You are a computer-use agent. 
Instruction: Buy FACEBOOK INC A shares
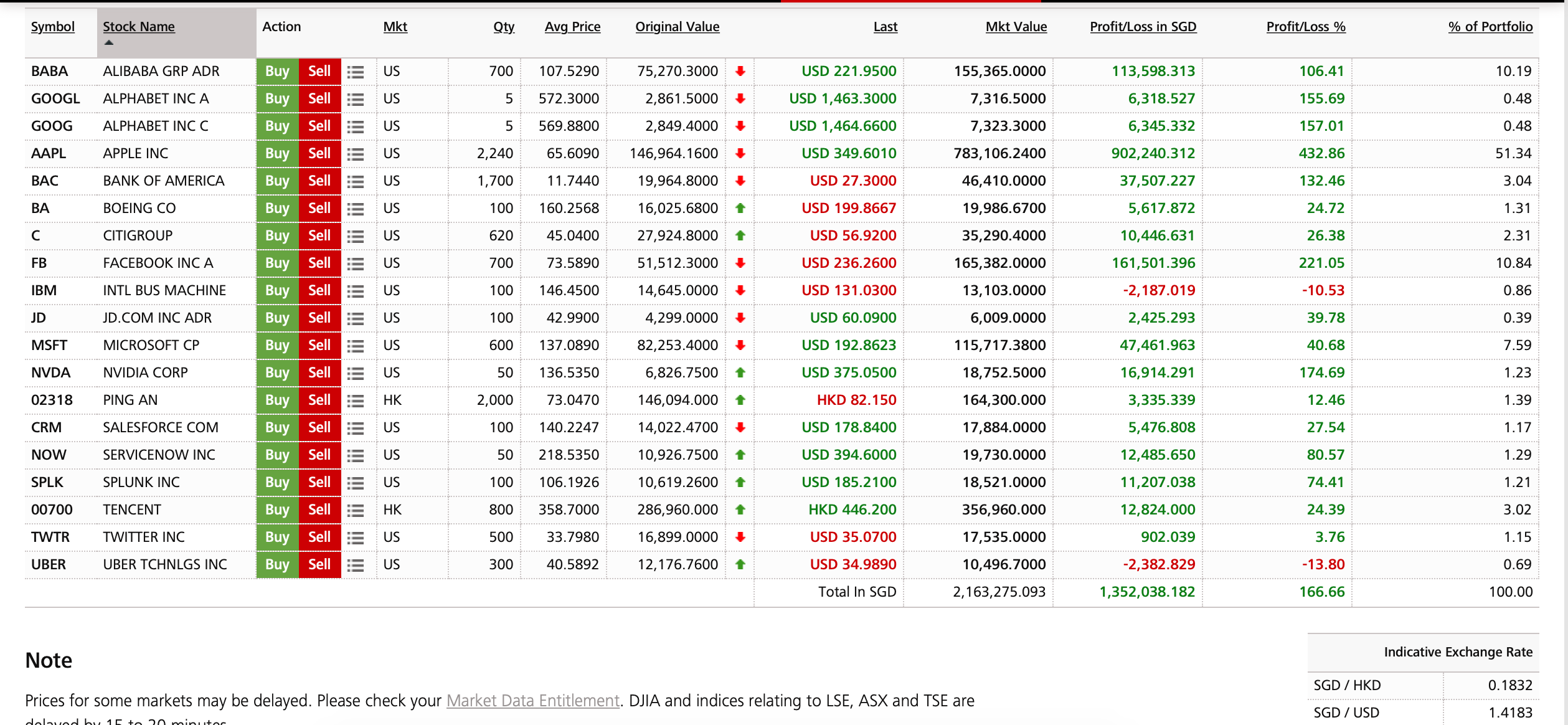278,263
